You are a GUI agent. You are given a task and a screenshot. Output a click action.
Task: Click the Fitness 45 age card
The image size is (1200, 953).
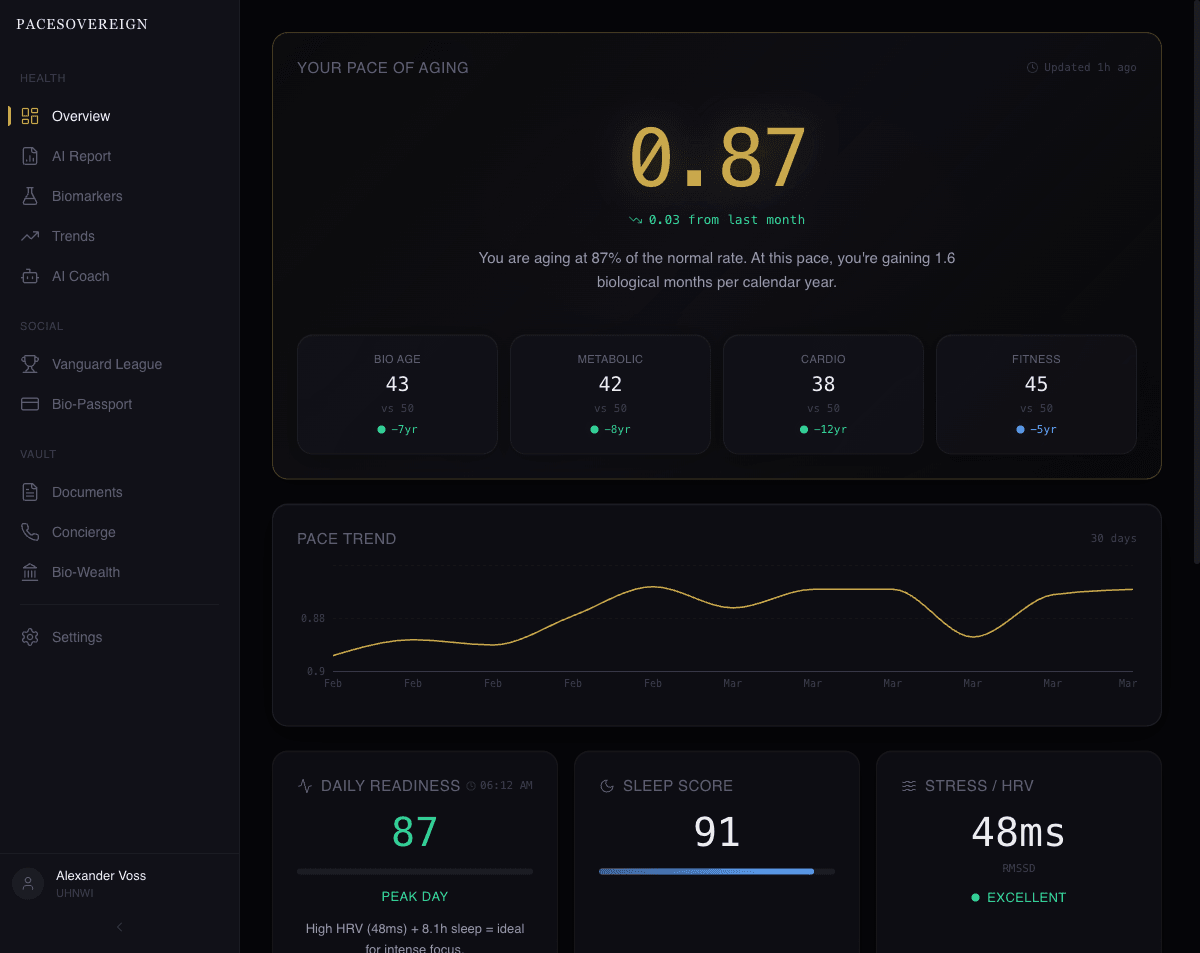click(x=1036, y=394)
